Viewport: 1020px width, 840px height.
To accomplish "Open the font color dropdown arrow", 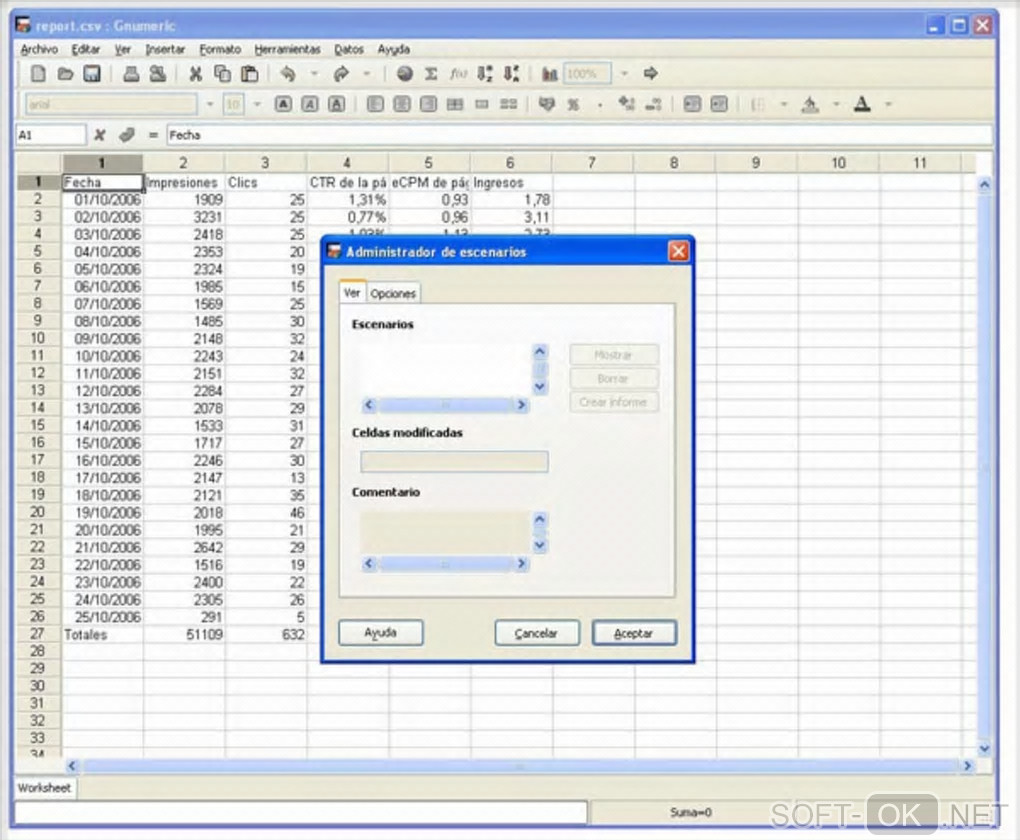I will pos(889,104).
